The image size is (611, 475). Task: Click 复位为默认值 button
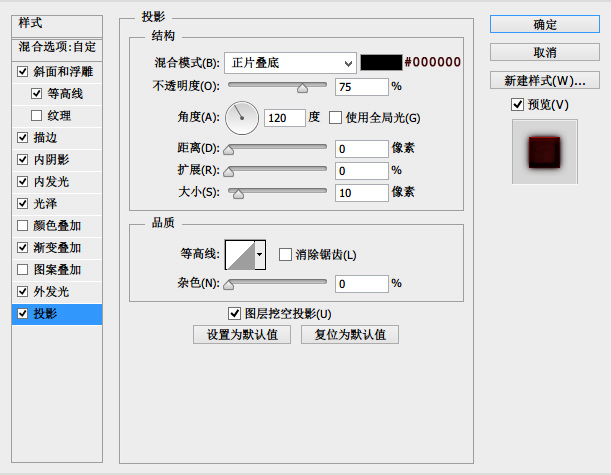tap(350, 335)
